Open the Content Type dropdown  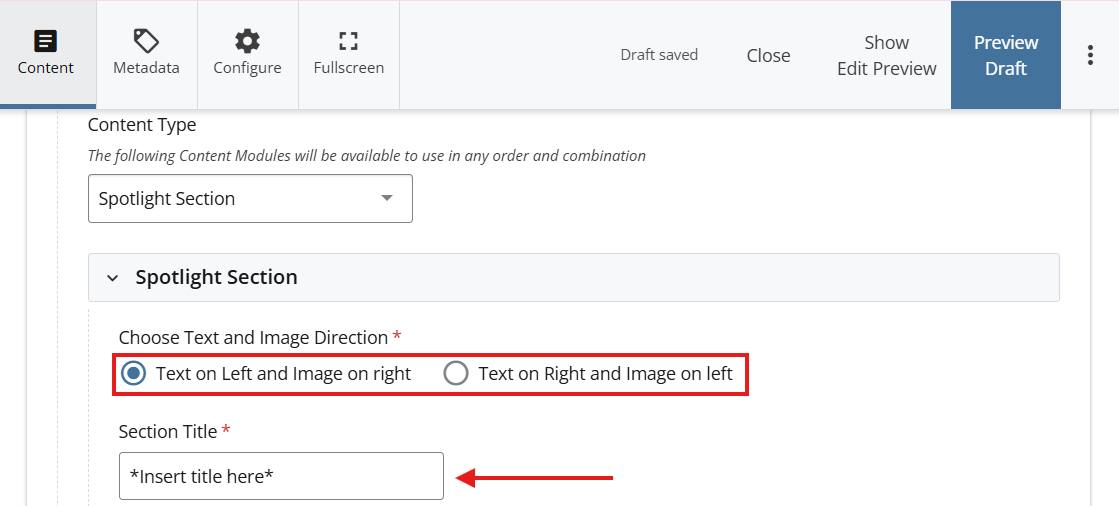pos(250,199)
